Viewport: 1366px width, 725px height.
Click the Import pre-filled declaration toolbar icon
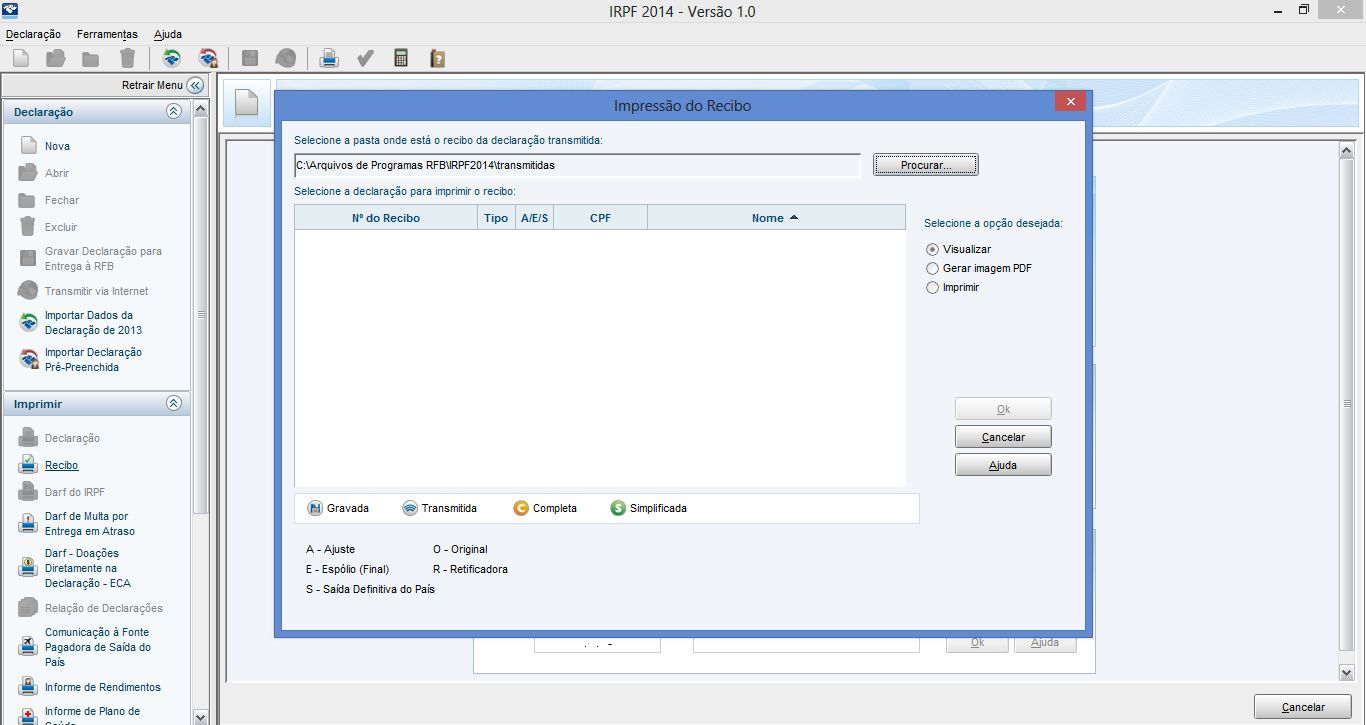click(x=208, y=59)
